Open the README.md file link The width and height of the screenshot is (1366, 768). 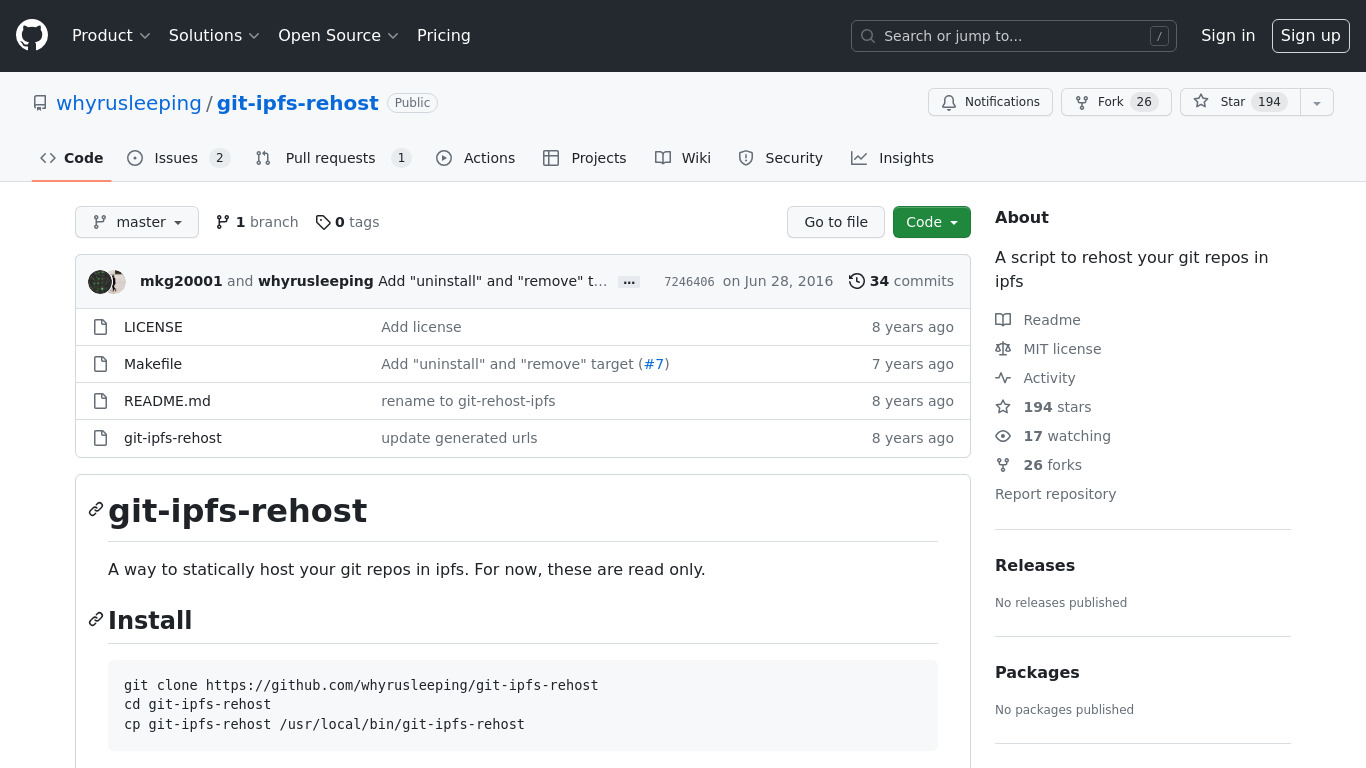pos(167,401)
